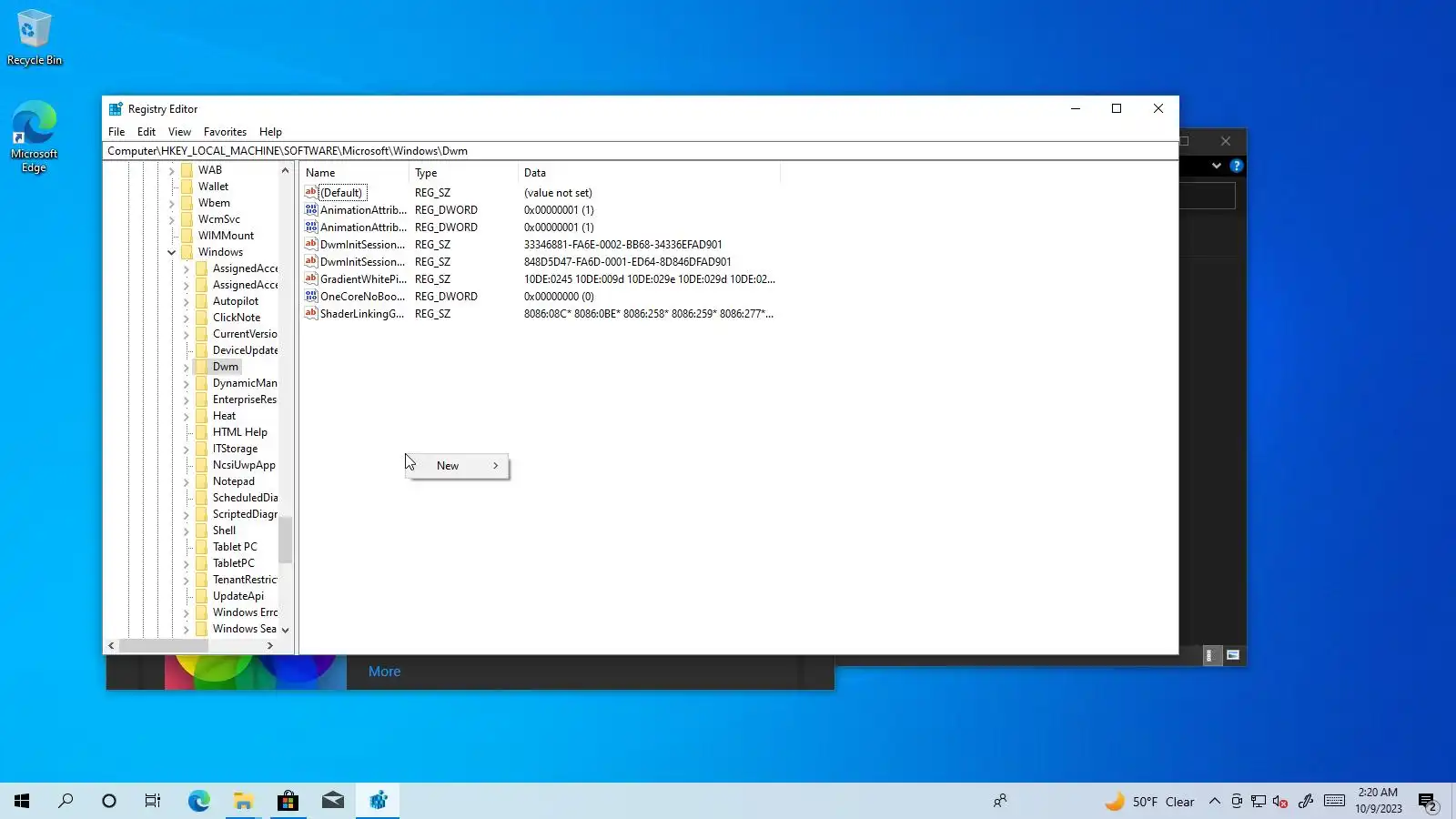Click the volume tray icon

(1280, 802)
